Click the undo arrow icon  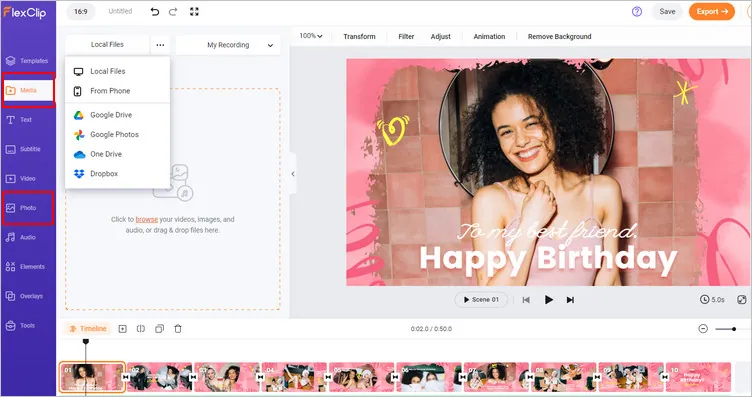(154, 12)
